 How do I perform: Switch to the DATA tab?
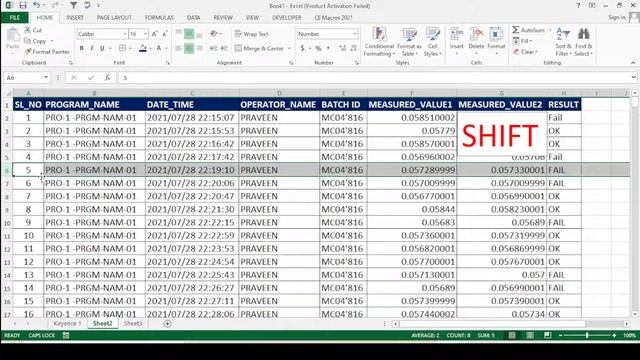(x=193, y=18)
